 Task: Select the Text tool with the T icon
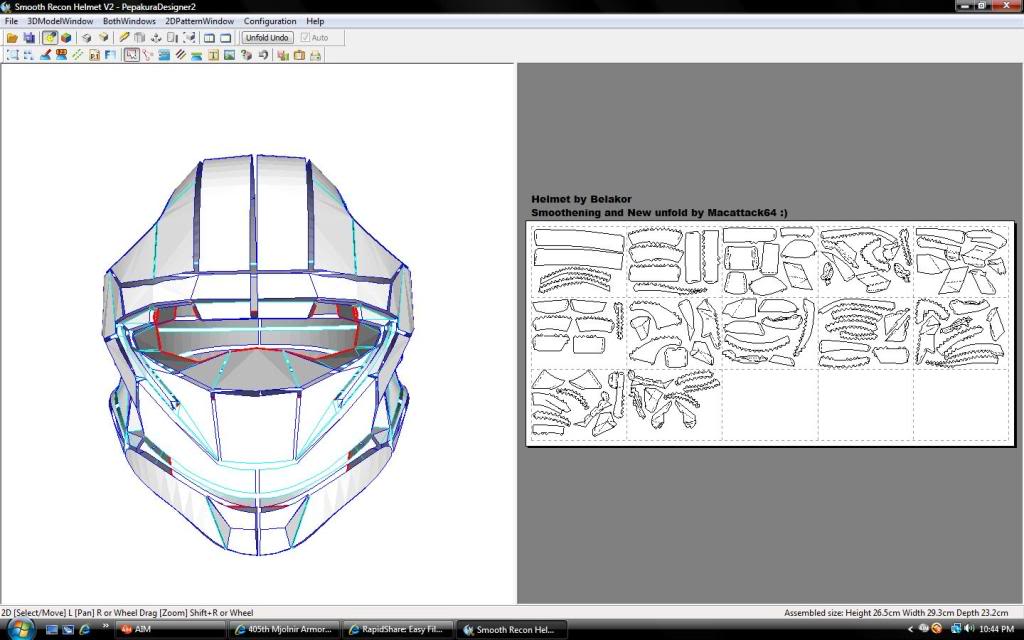(x=213, y=55)
